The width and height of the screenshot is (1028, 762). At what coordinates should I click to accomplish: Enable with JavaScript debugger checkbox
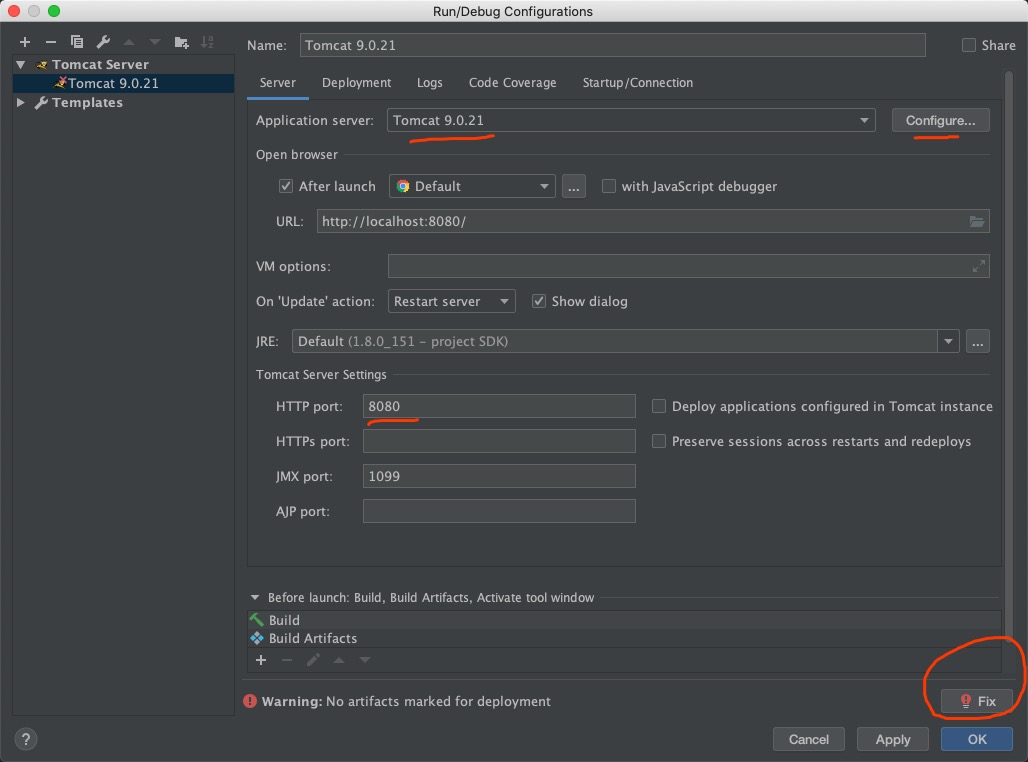coord(609,186)
